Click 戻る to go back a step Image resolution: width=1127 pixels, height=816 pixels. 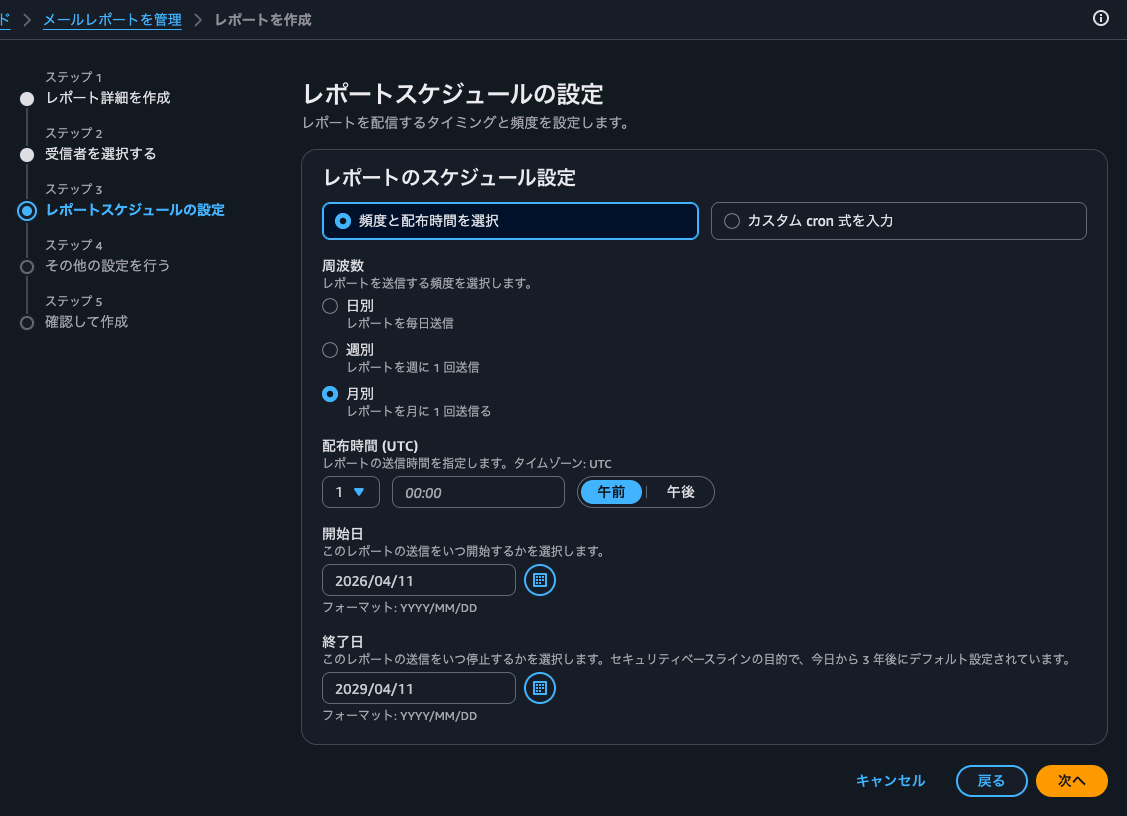tap(991, 781)
